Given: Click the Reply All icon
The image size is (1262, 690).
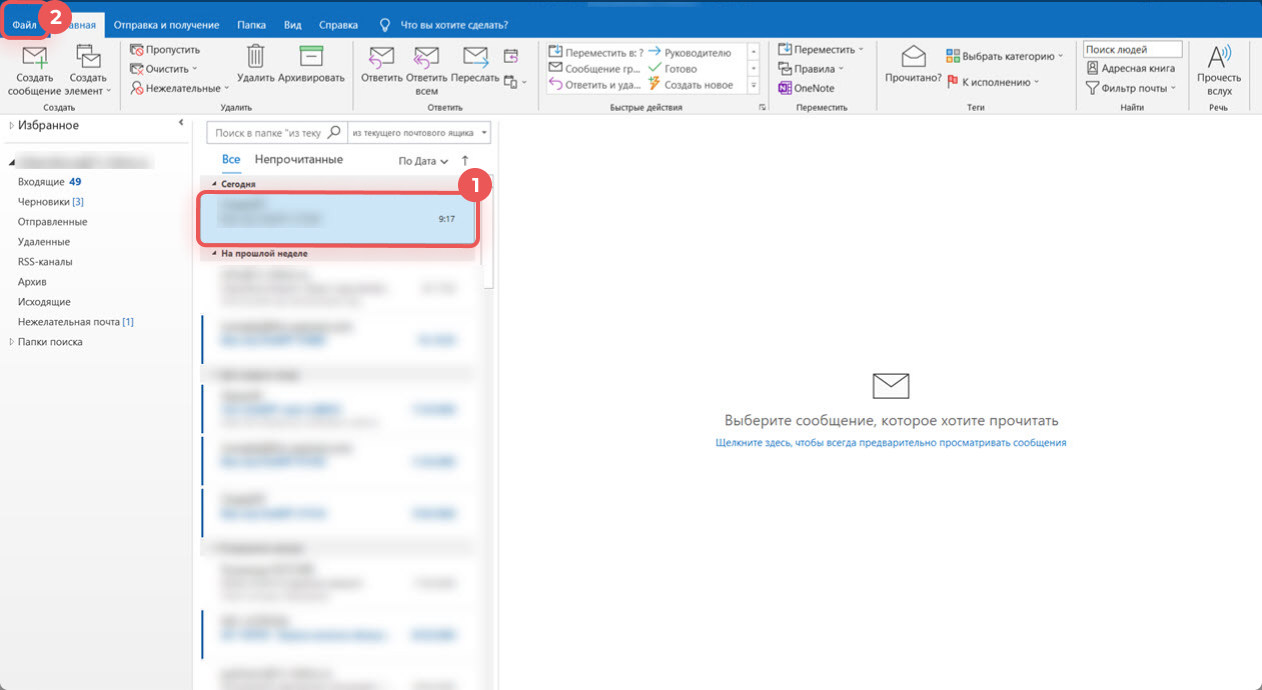Looking at the screenshot, I should coord(426,57).
